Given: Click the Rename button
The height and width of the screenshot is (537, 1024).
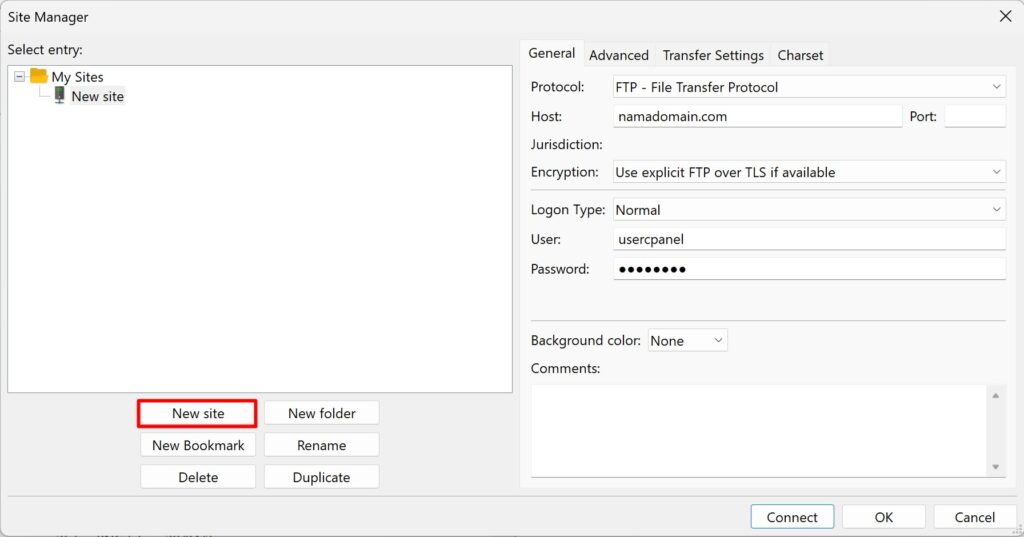Looking at the screenshot, I should [x=321, y=446].
